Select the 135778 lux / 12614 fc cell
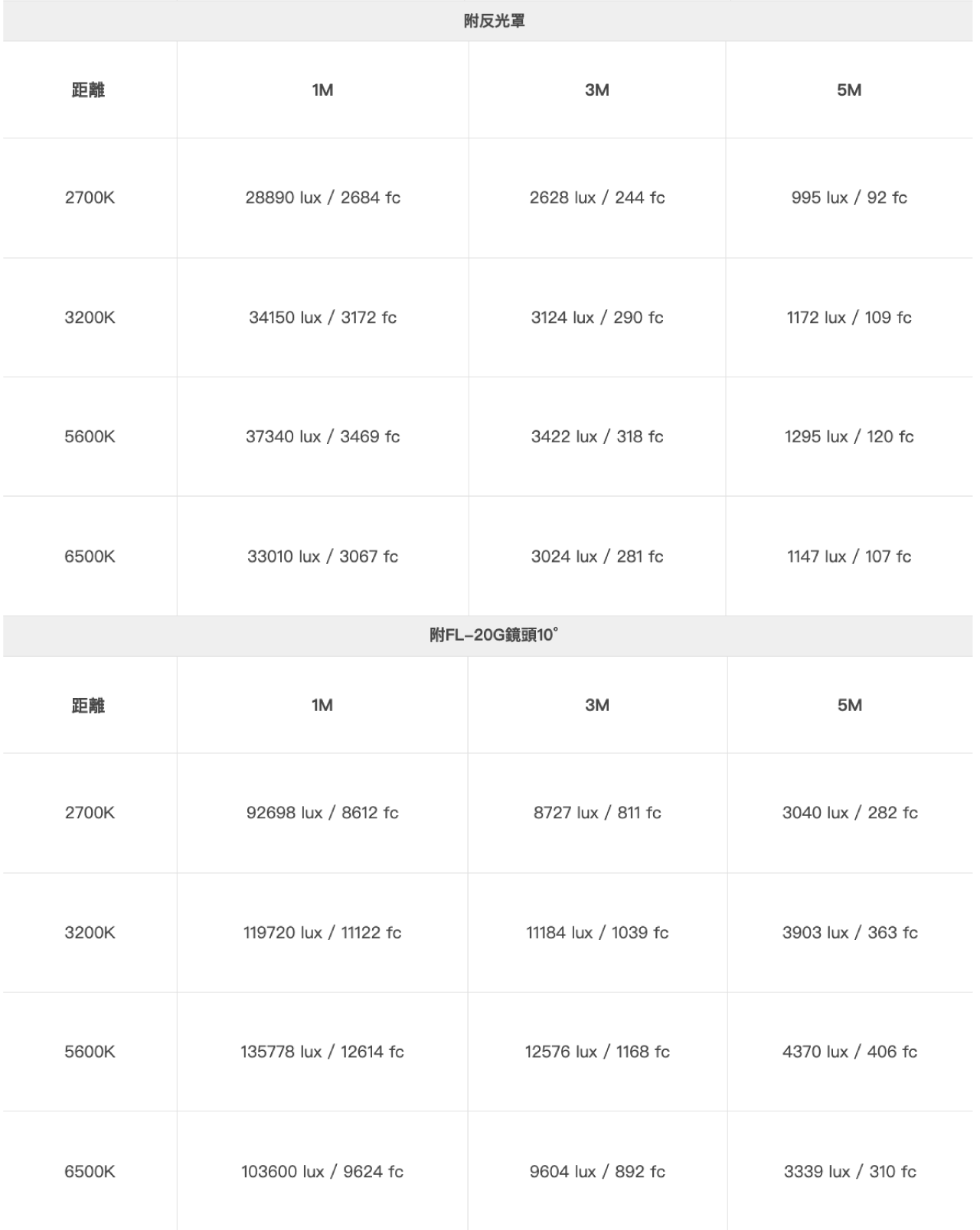Image resolution: width=980 pixels, height=1230 pixels. click(x=322, y=1052)
